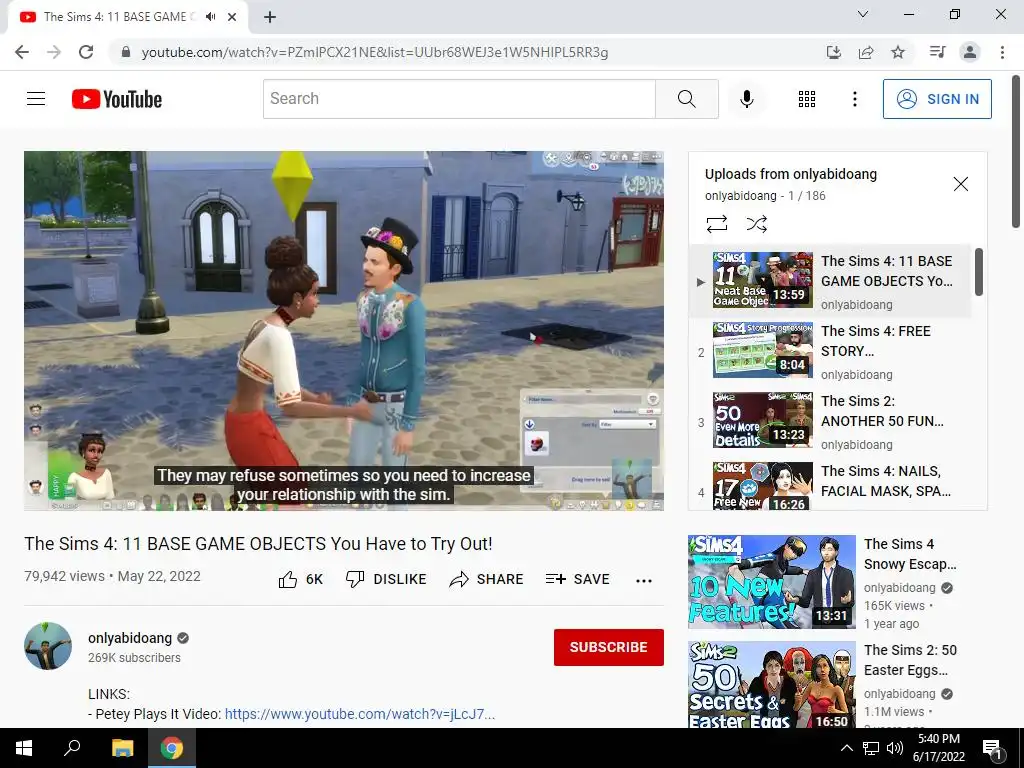Open Chrome profile icon
1024x768 pixels.
(x=970, y=52)
